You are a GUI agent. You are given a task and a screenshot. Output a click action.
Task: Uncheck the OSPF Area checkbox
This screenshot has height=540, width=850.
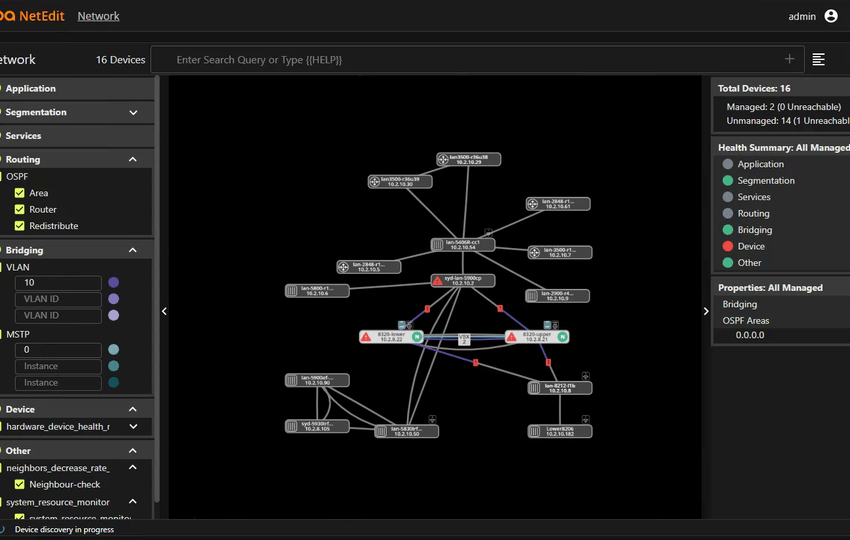19,193
